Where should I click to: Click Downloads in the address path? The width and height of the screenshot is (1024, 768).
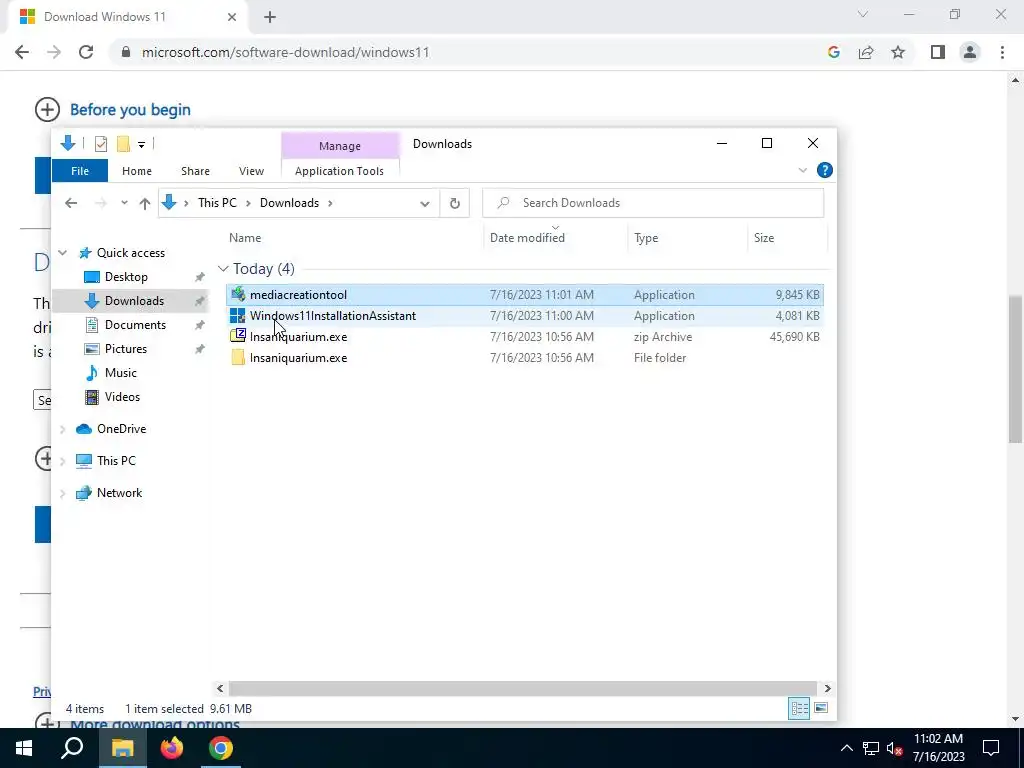(x=289, y=203)
